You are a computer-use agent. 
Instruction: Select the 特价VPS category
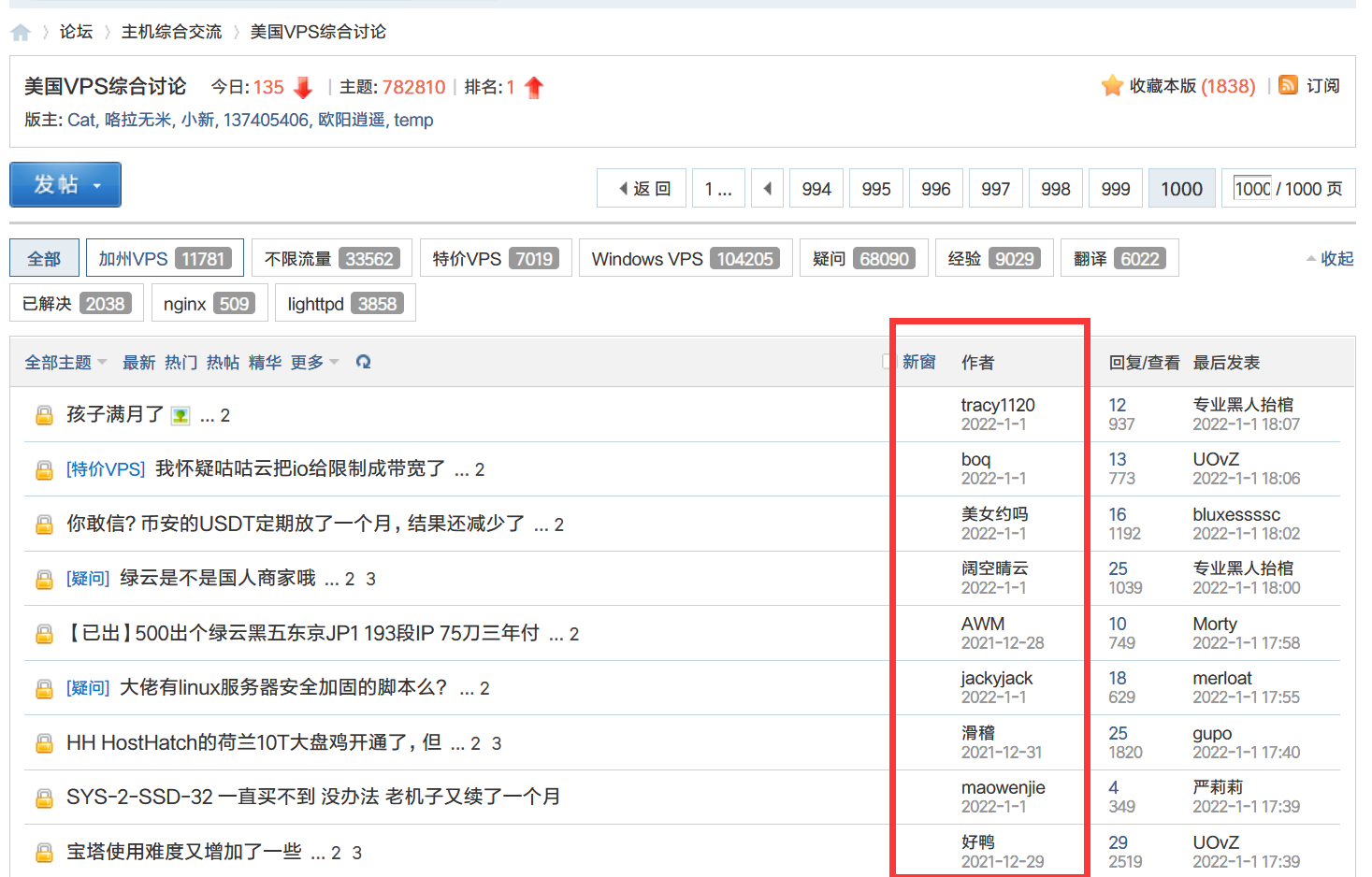[x=496, y=258]
